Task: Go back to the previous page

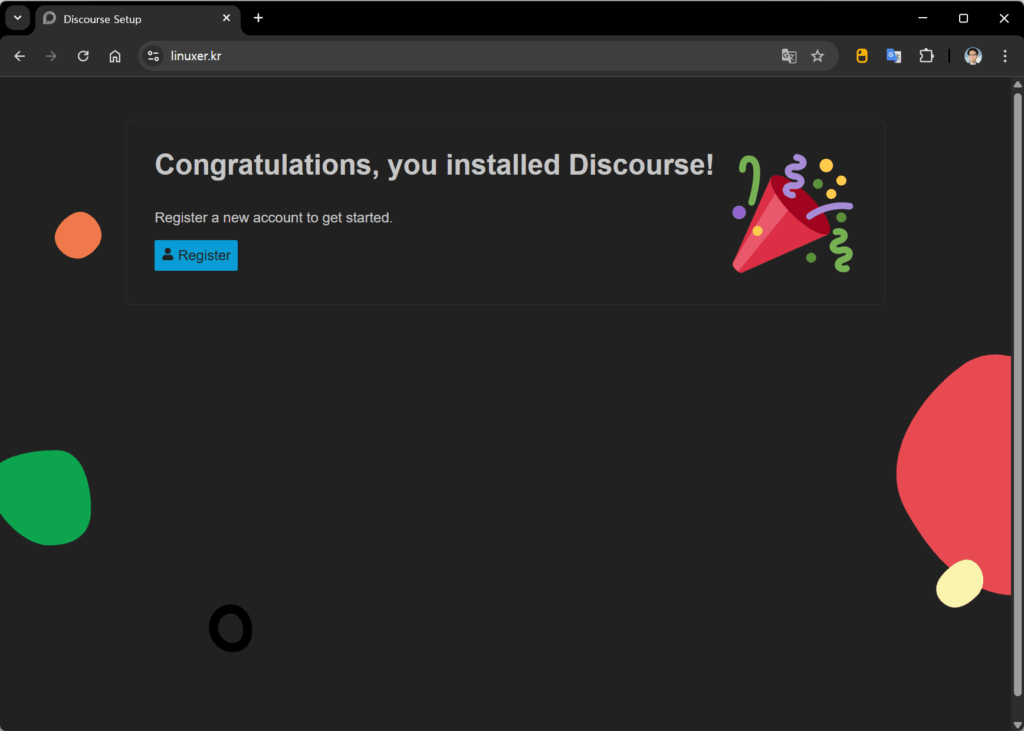Action: click(x=19, y=56)
